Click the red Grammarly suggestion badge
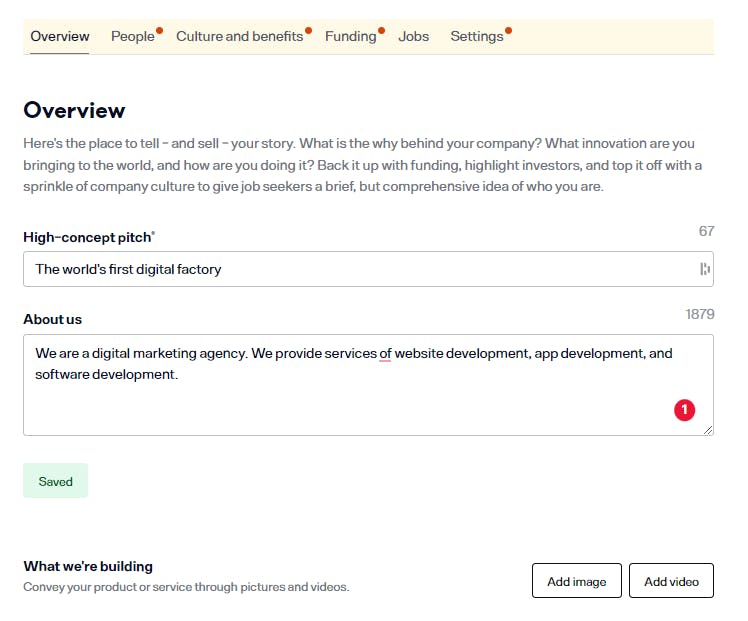This screenshot has height=621, width=748. click(684, 410)
